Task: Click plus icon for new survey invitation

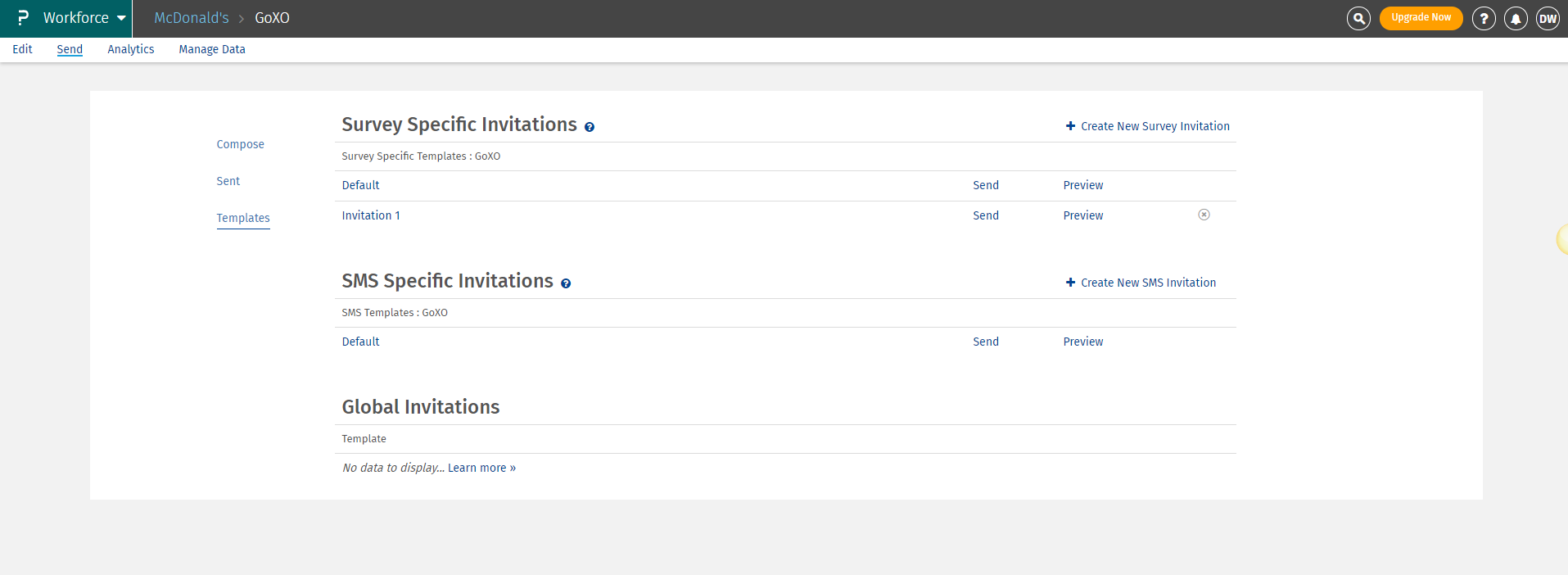Action: click(x=1070, y=126)
